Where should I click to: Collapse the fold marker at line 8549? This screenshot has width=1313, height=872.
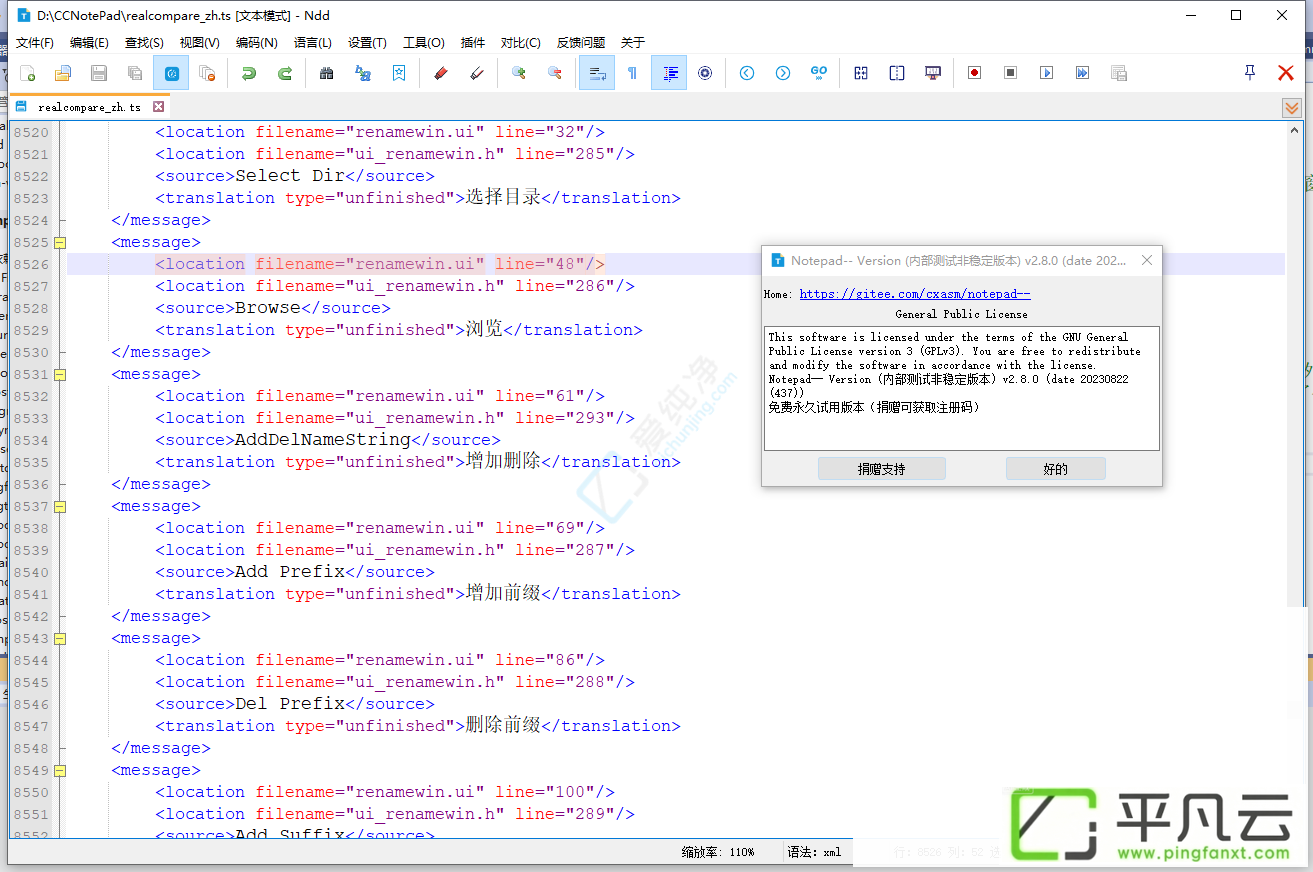(x=60, y=770)
